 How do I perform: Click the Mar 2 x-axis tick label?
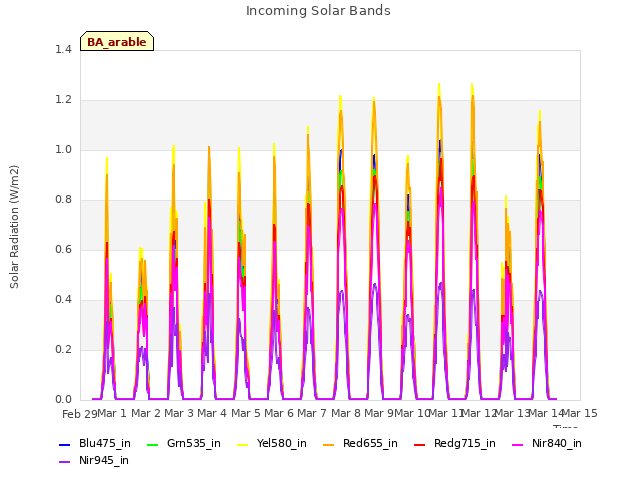point(146,413)
